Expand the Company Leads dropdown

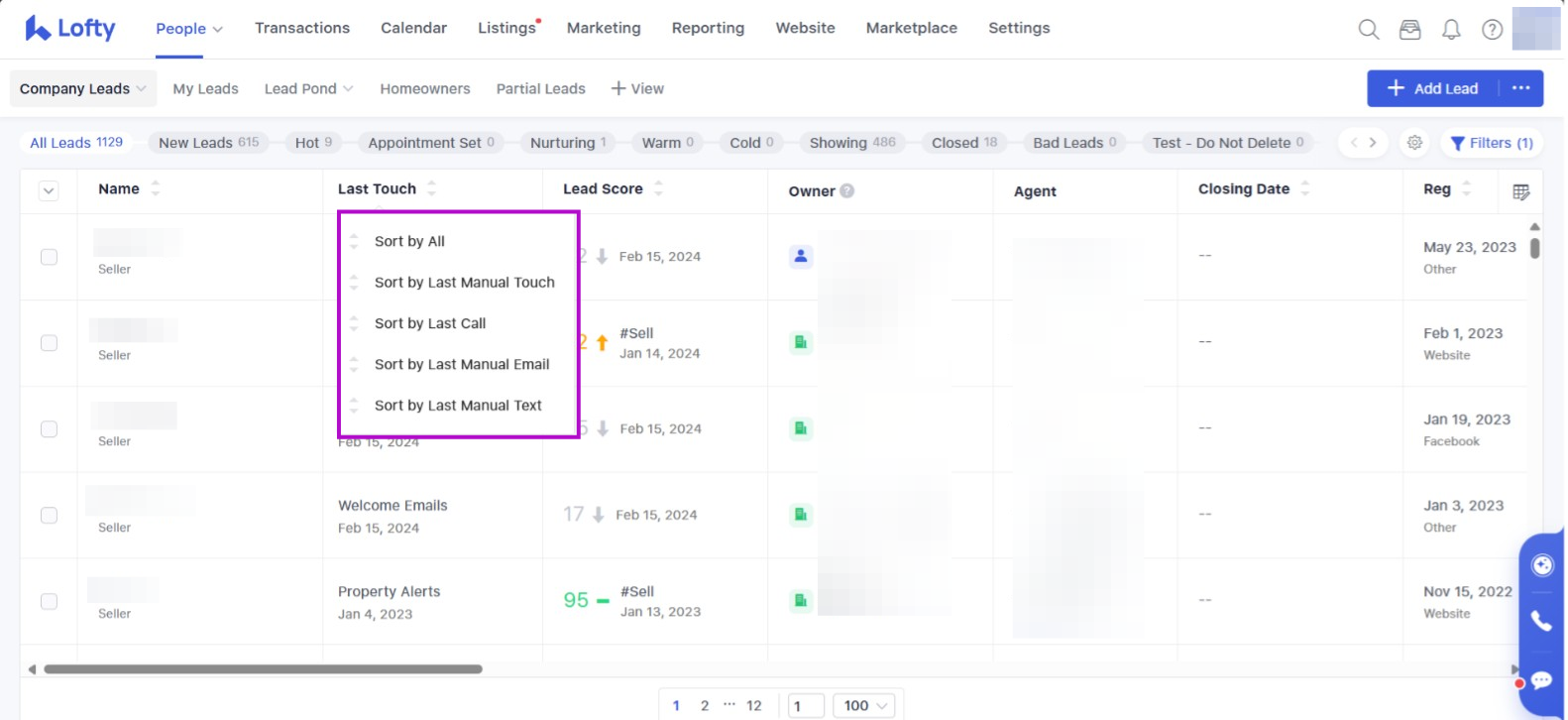point(83,88)
